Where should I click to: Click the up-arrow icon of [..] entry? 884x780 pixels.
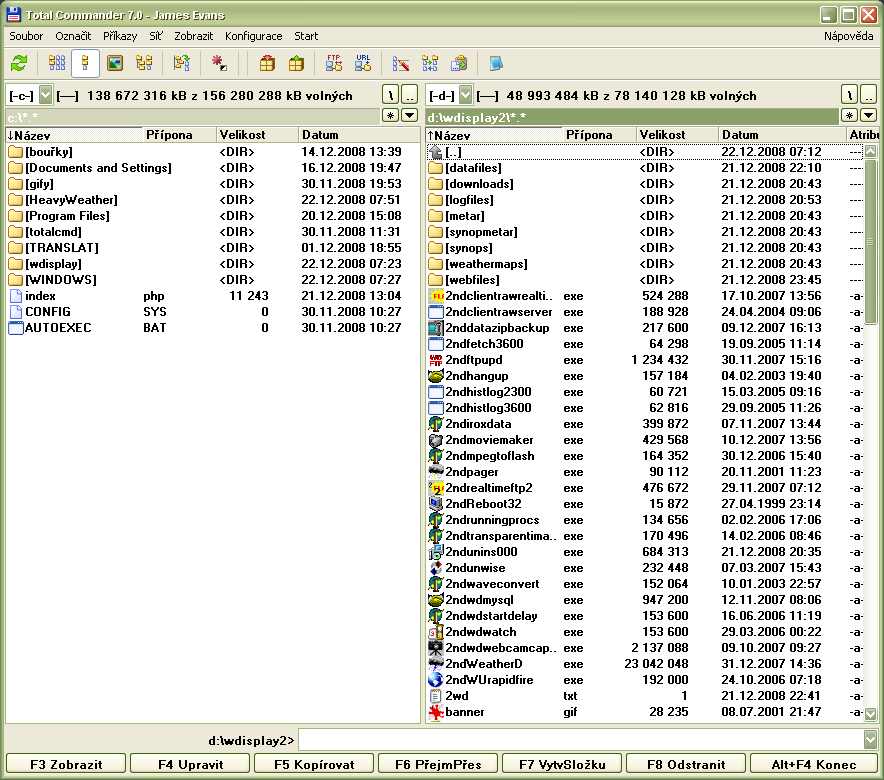click(x=435, y=152)
